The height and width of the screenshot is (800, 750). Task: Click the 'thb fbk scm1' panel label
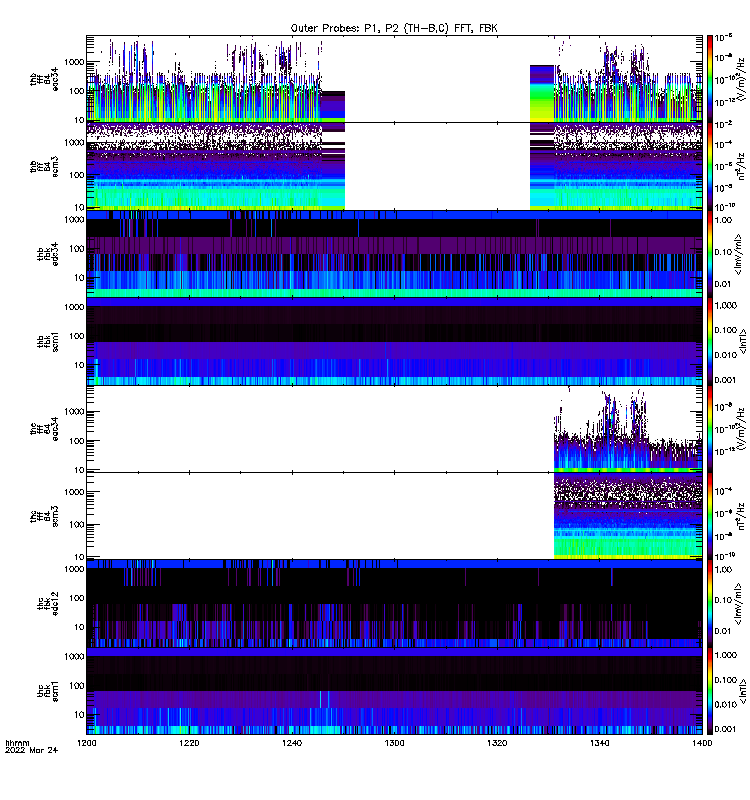pyautogui.click(x=47, y=342)
